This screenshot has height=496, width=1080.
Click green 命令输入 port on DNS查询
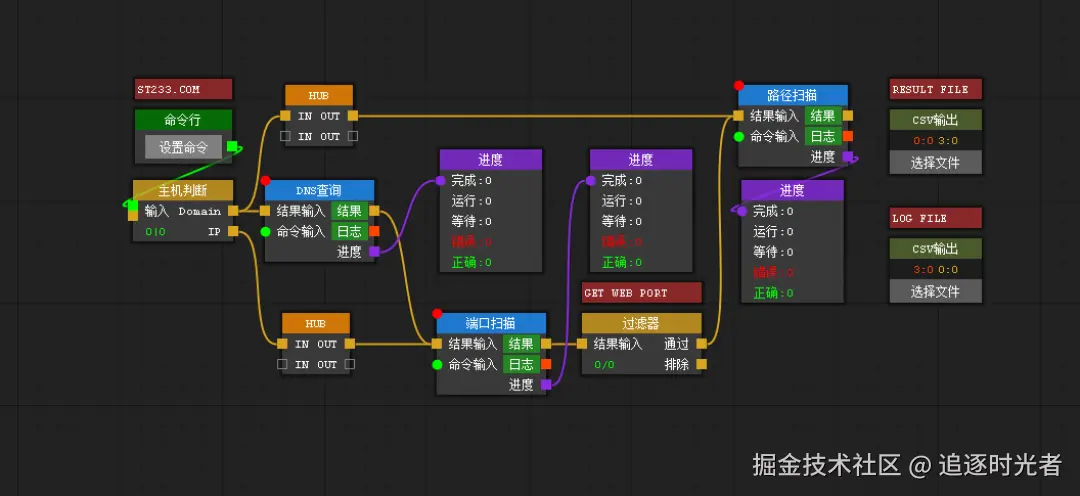tap(265, 231)
